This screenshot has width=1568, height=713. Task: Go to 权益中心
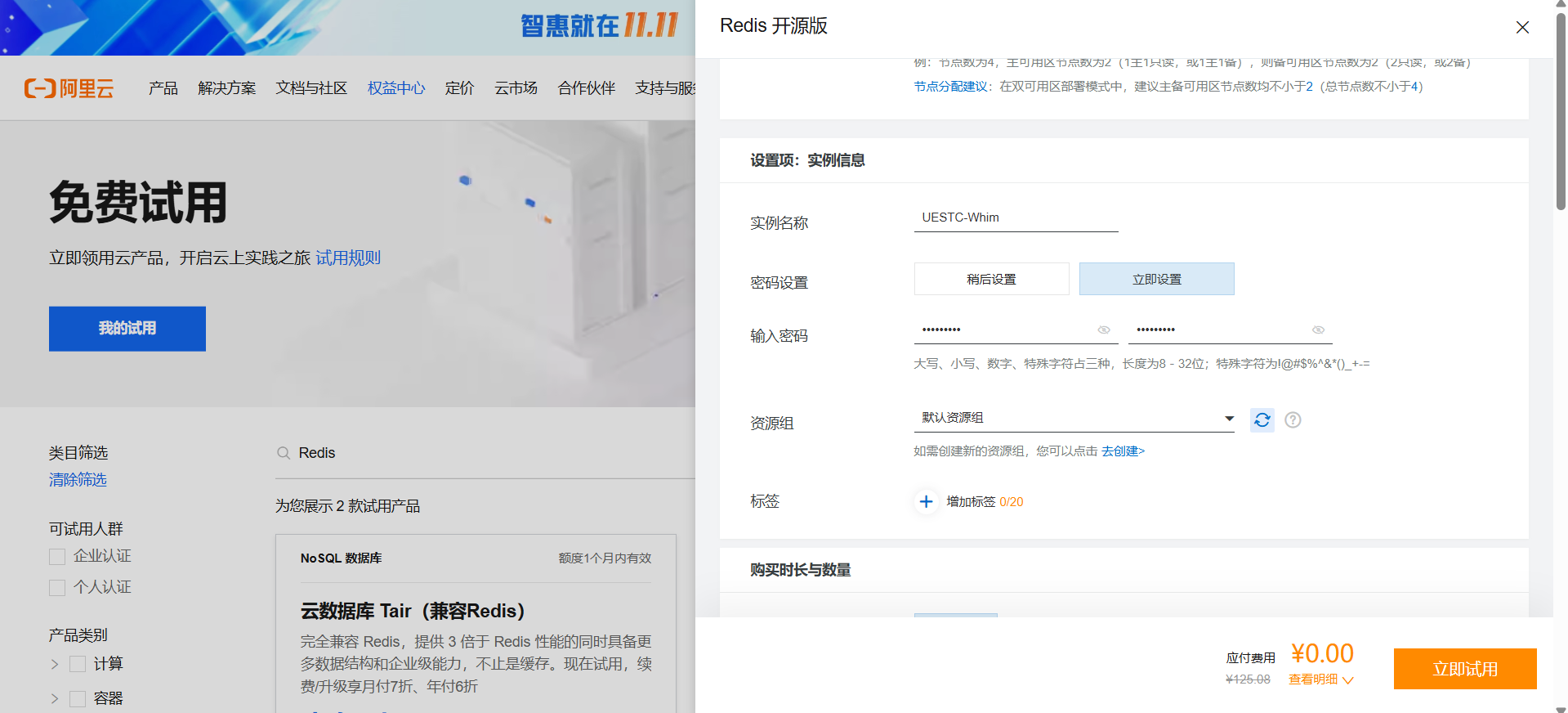(x=396, y=87)
